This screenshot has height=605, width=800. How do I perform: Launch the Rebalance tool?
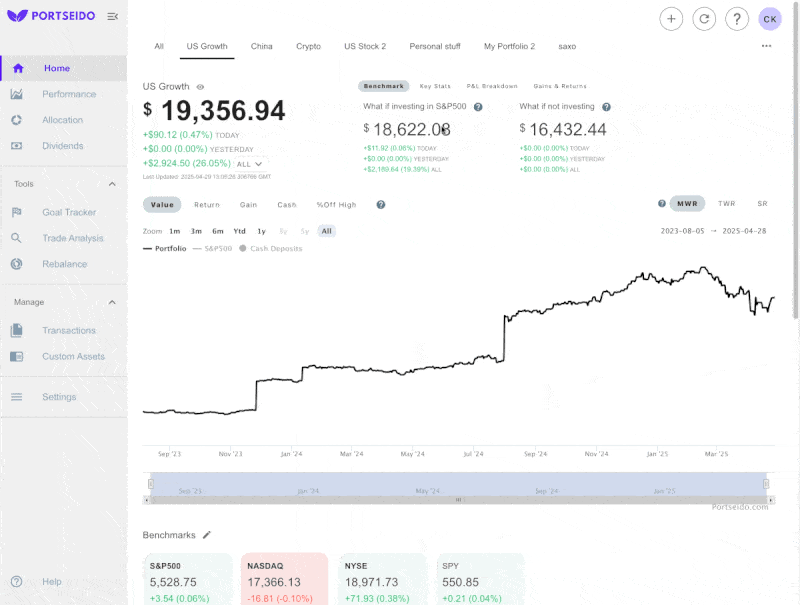tap(65, 264)
